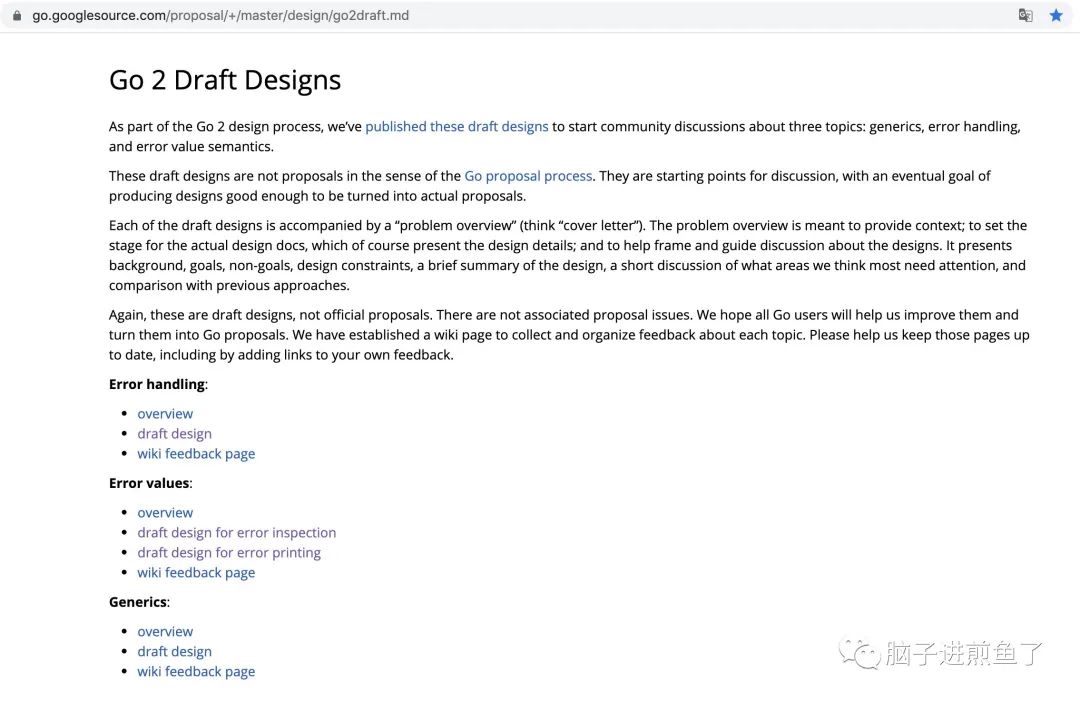Toggle the bookmark star icon
The height and width of the screenshot is (701, 1080).
click(1056, 15)
